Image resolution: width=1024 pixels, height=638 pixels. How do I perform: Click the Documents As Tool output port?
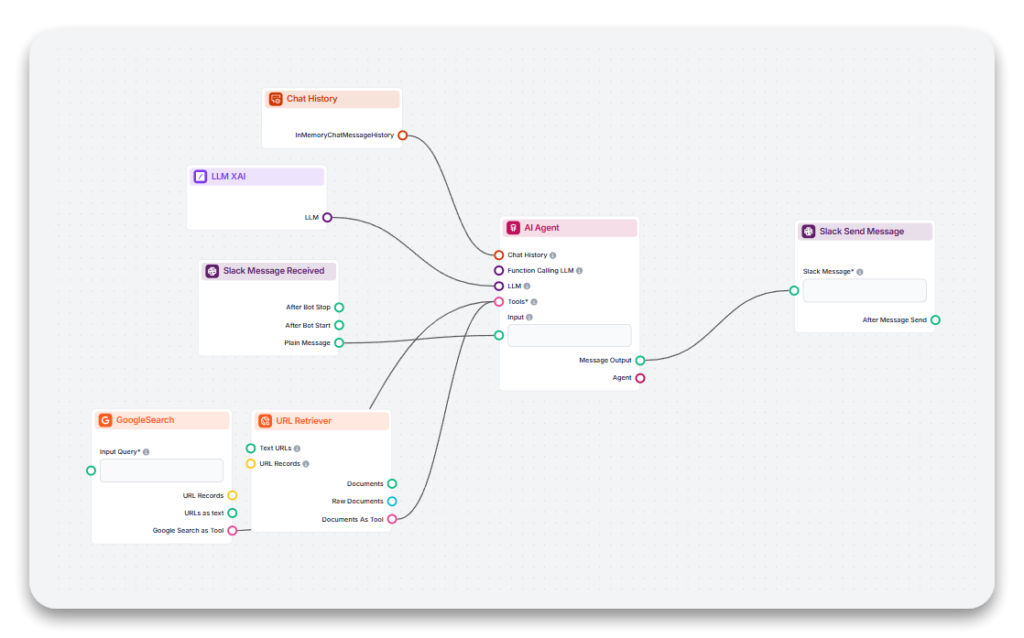(x=392, y=519)
